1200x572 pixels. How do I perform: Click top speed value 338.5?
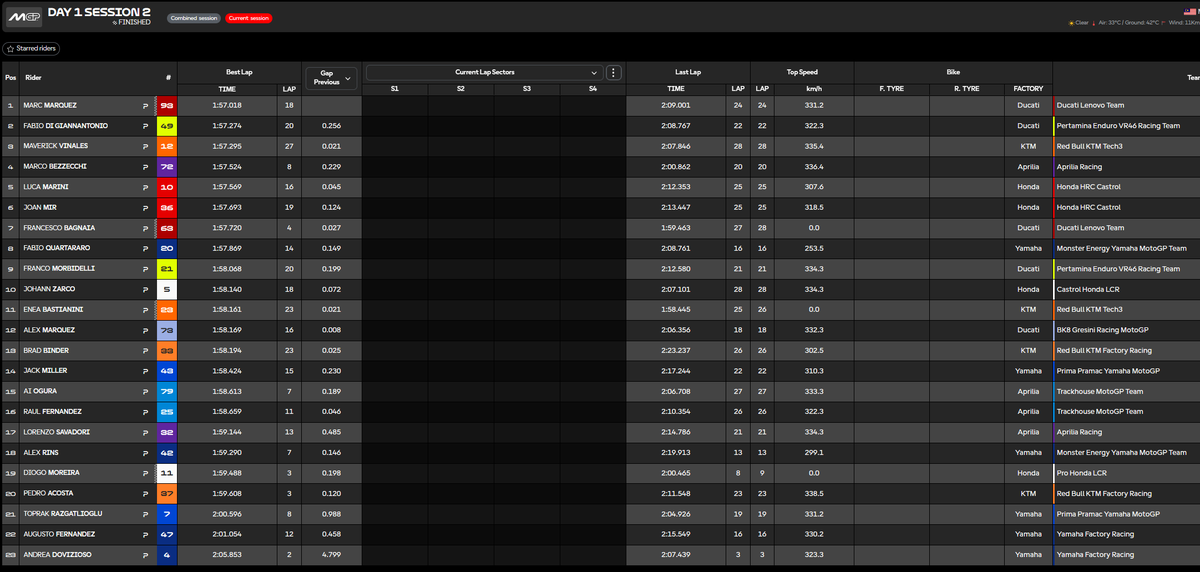(813, 494)
